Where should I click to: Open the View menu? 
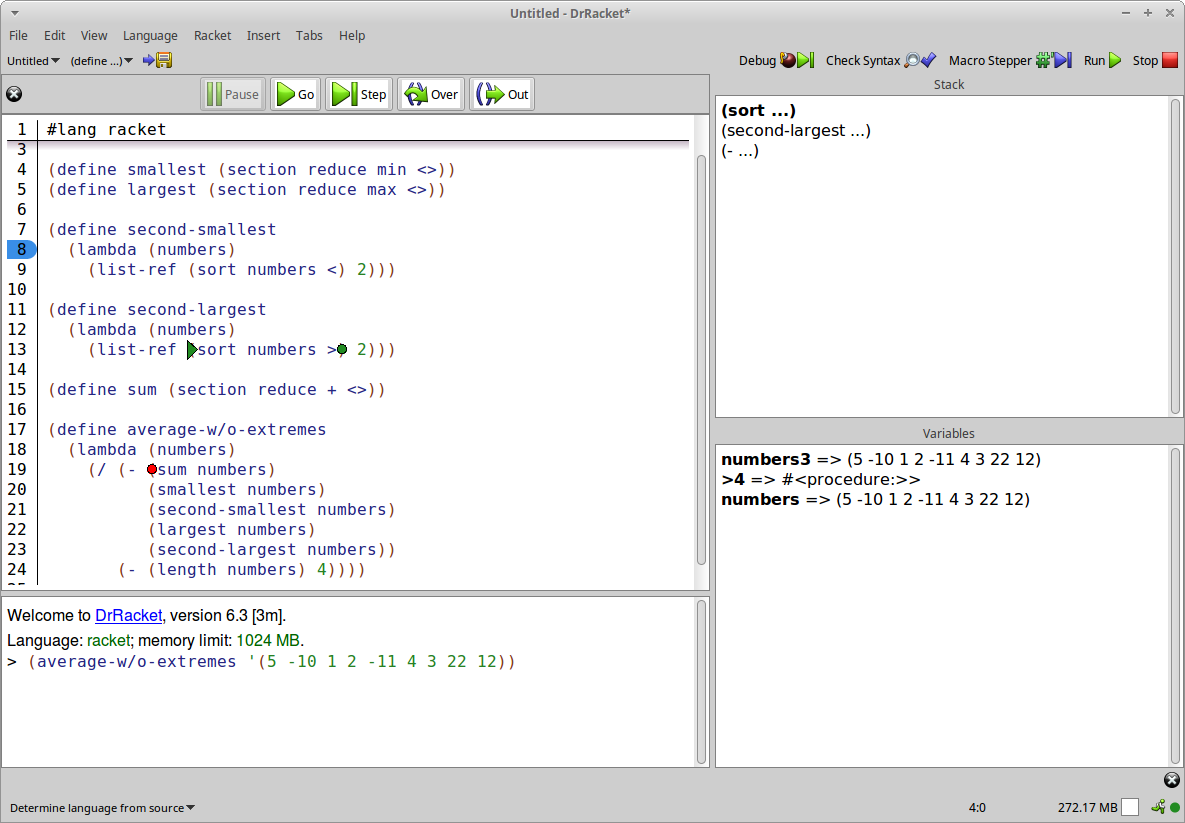click(x=94, y=36)
